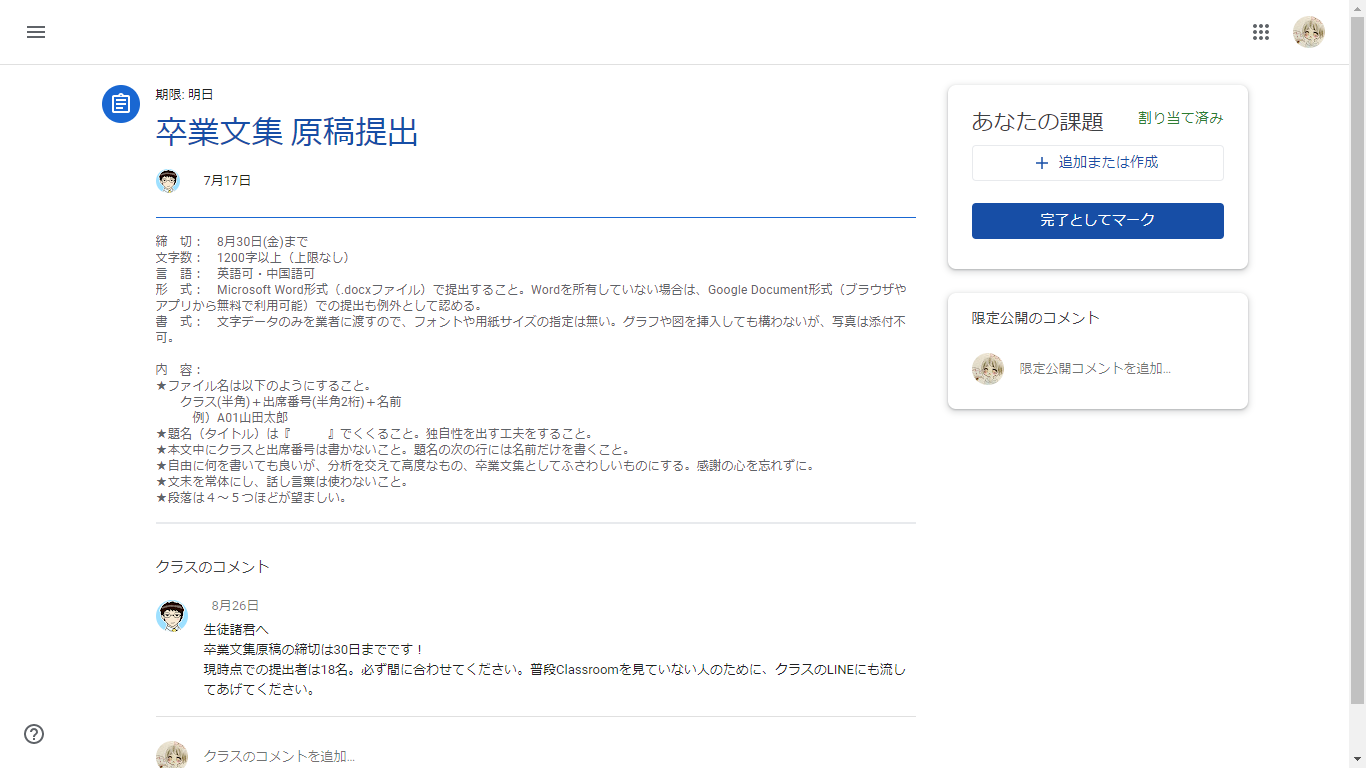Viewport: 1366px width, 768px height.
Task: Click the 卒業文集 原稿提出 assignment title
Action: [x=287, y=132]
